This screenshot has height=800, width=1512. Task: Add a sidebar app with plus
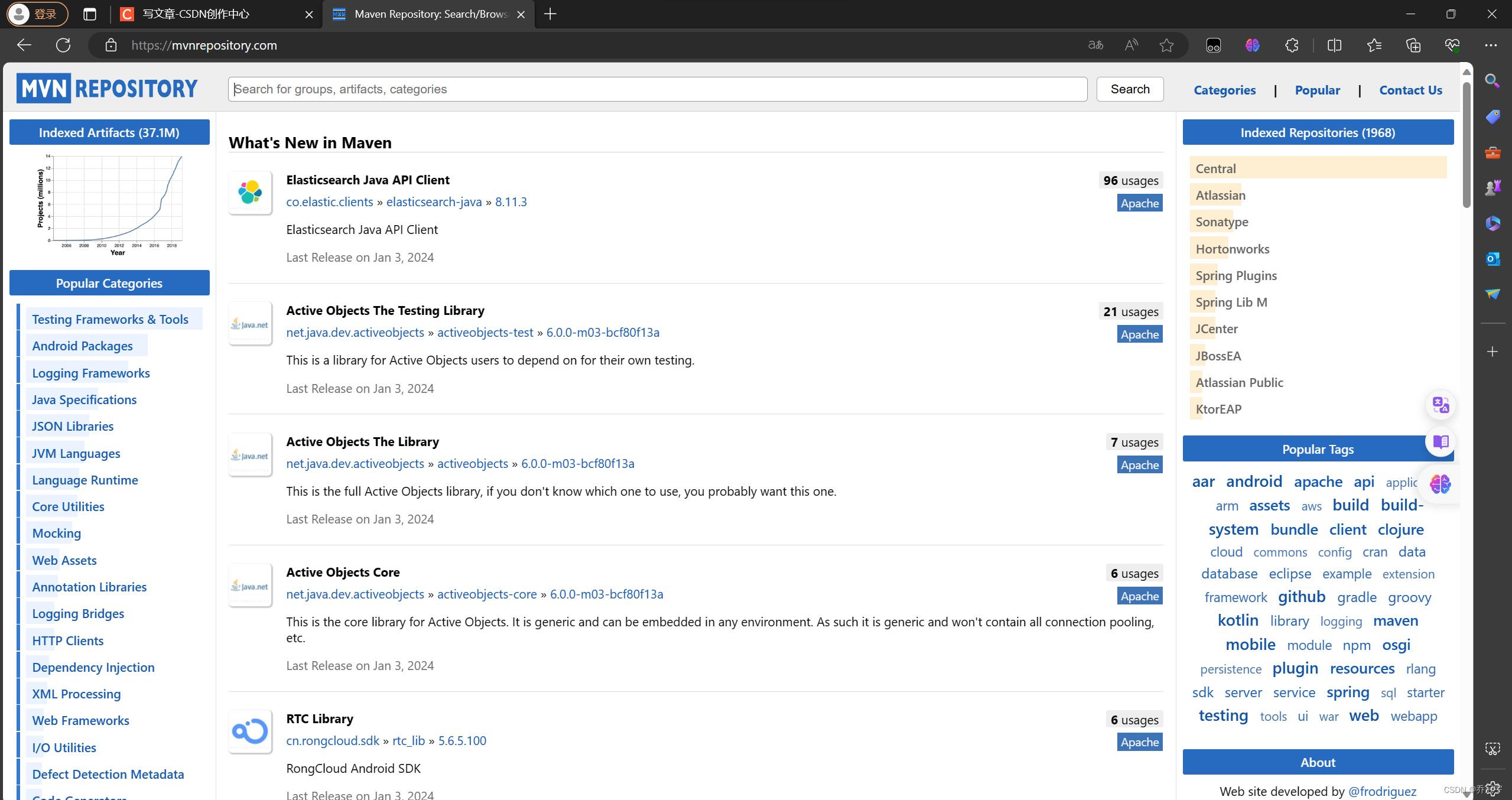1493,352
